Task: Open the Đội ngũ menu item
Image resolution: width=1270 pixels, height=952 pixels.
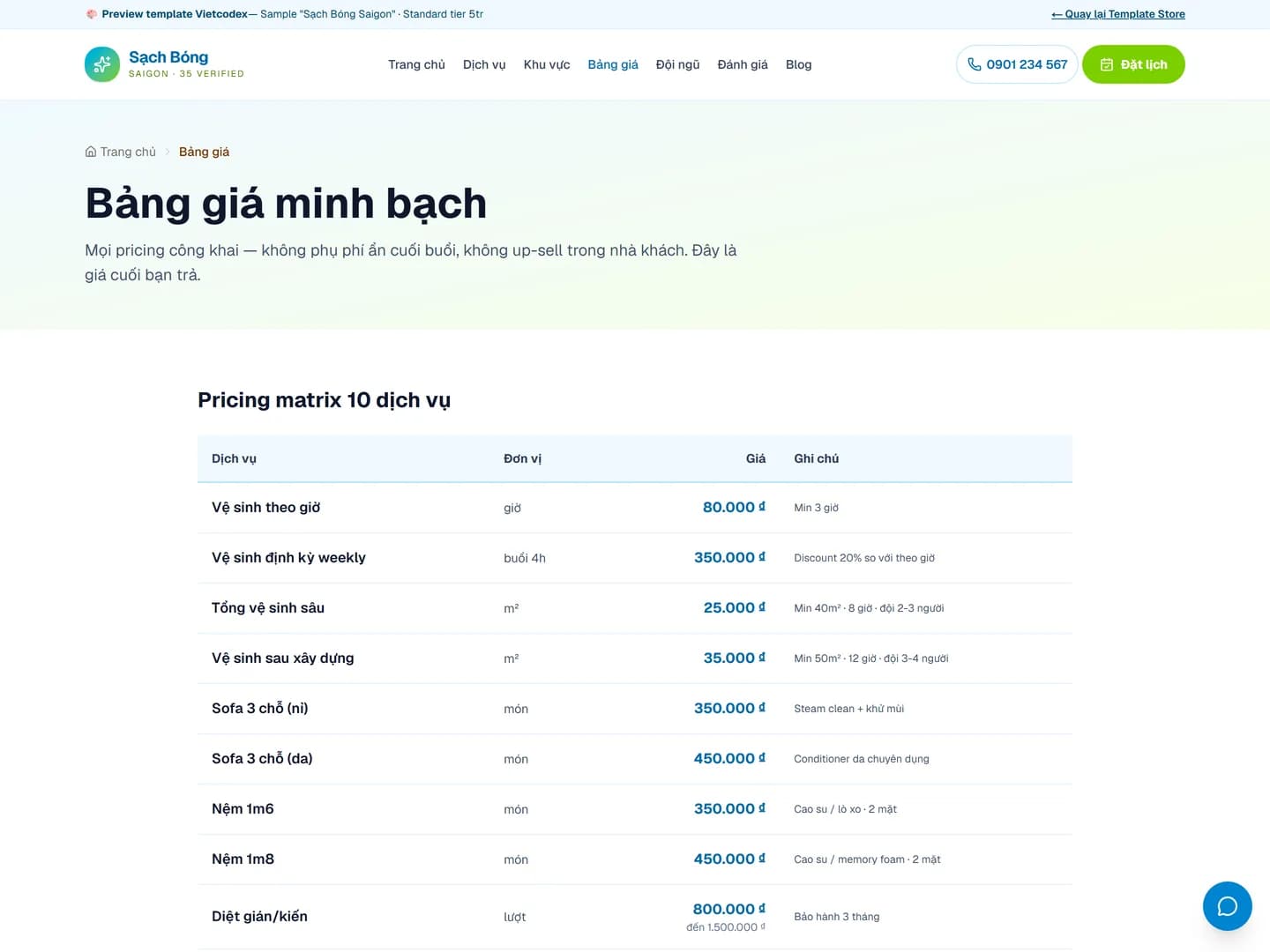Action: point(677,64)
